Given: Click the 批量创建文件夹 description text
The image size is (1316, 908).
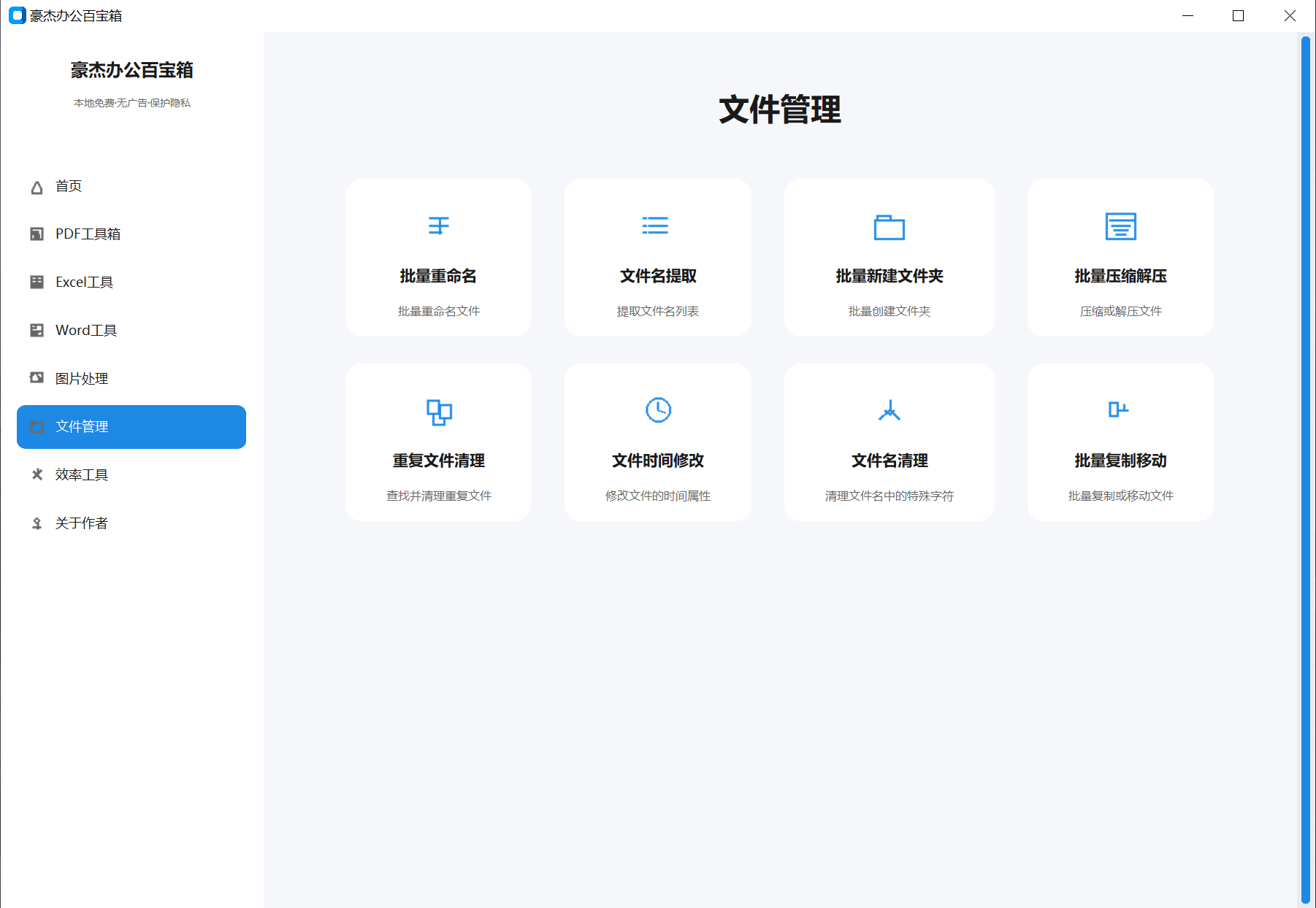Looking at the screenshot, I should pyautogui.click(x=890, y=311).
